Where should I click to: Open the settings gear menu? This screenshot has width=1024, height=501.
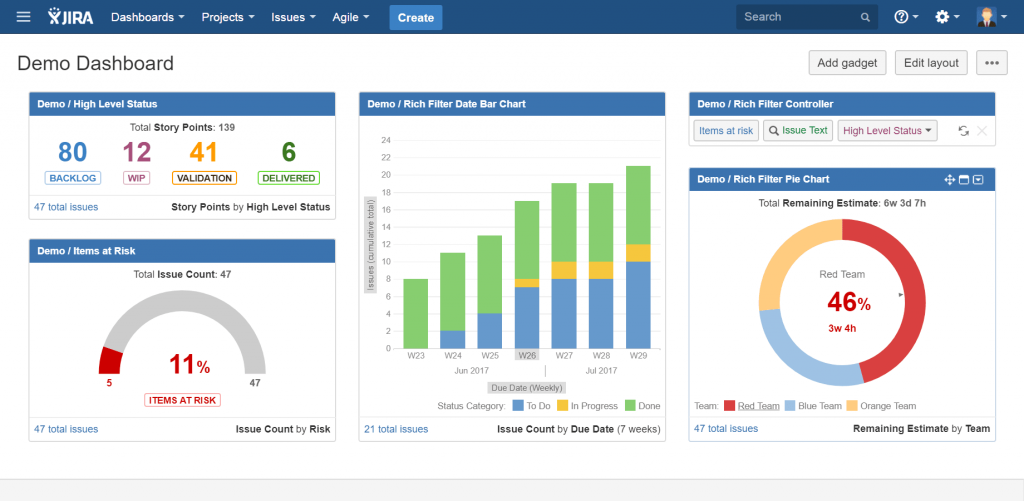coord(947,17)
